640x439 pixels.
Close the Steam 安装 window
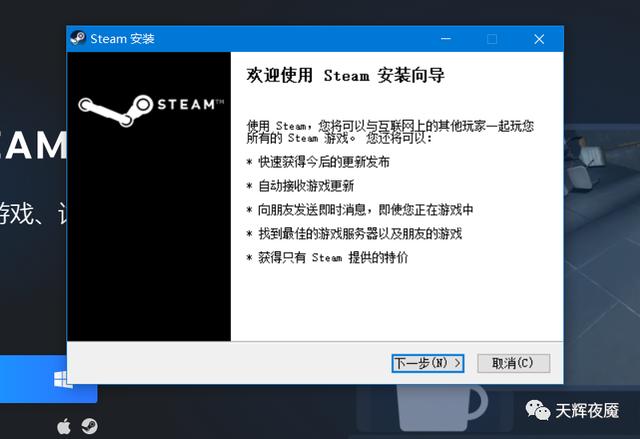click(539, 39)
